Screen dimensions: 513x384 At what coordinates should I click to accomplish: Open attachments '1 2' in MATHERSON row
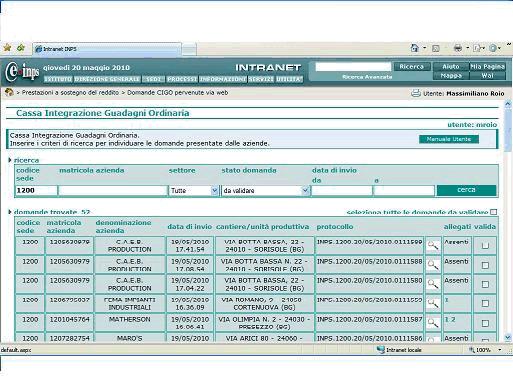[x=450, y=319]
